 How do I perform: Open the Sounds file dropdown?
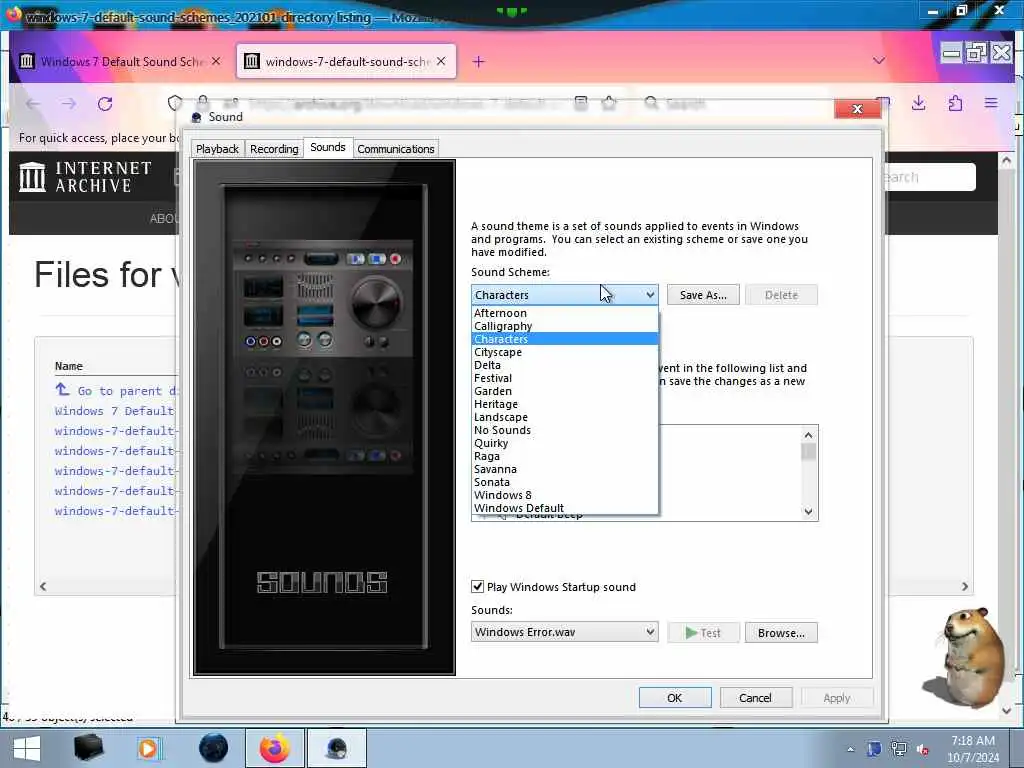(564, 632)
